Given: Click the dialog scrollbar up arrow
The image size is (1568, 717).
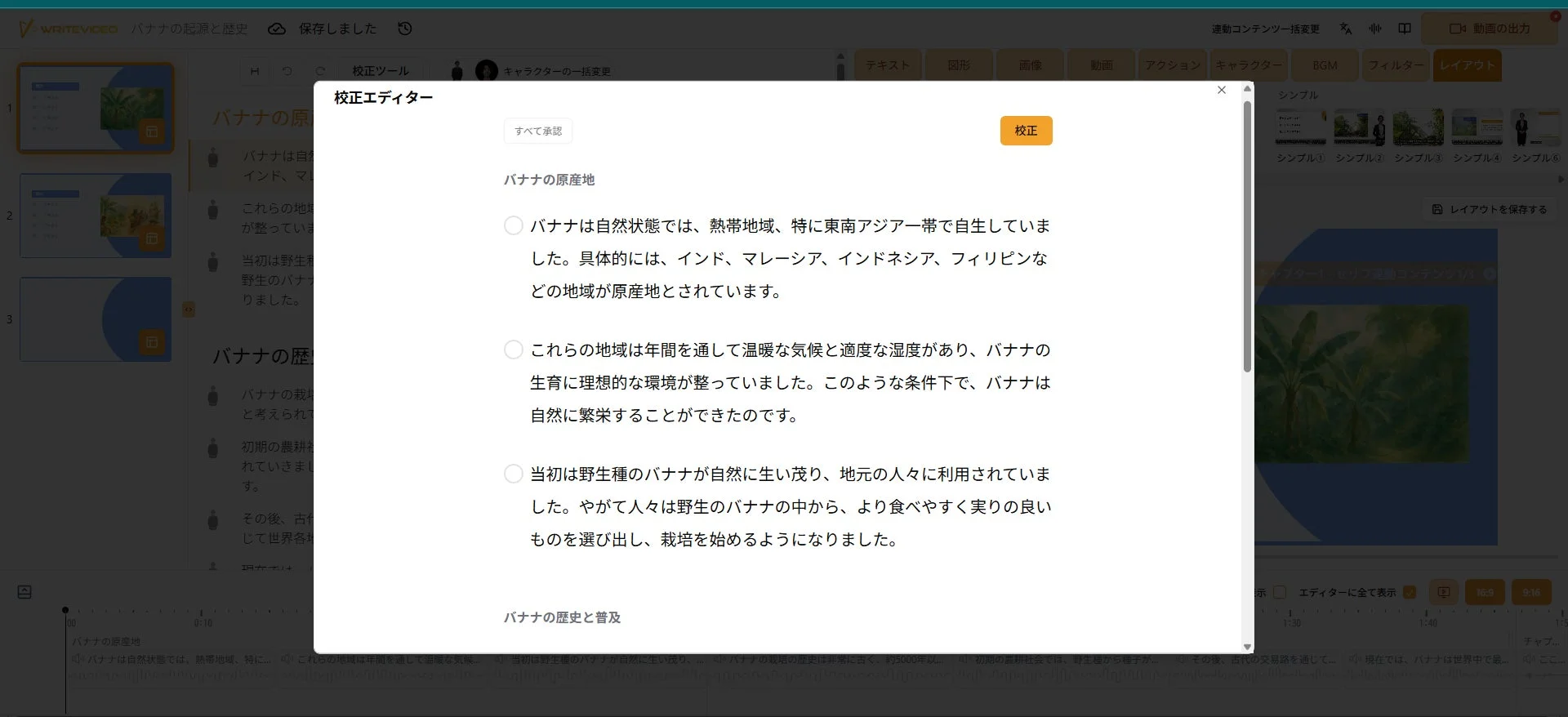Looking at the screenshot, I should (1247, 88).
